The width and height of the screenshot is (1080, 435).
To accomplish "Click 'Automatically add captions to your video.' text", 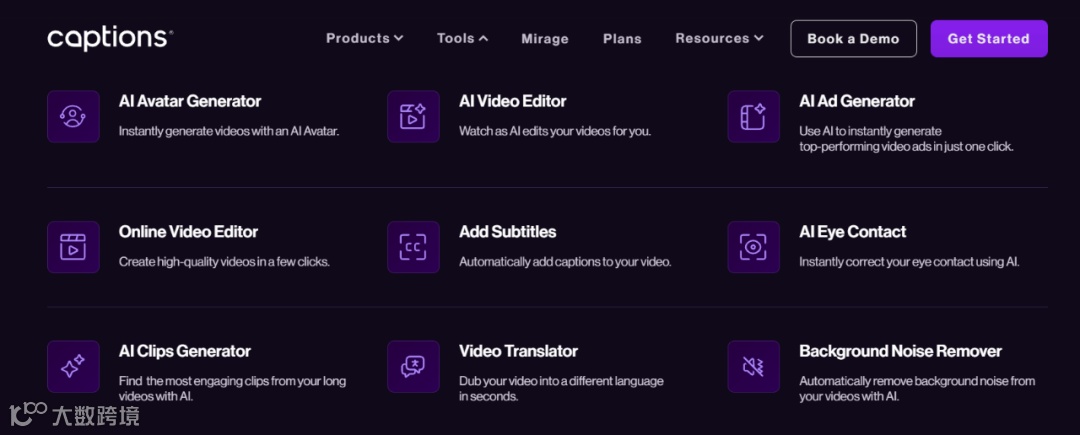I will coord(565,262).
